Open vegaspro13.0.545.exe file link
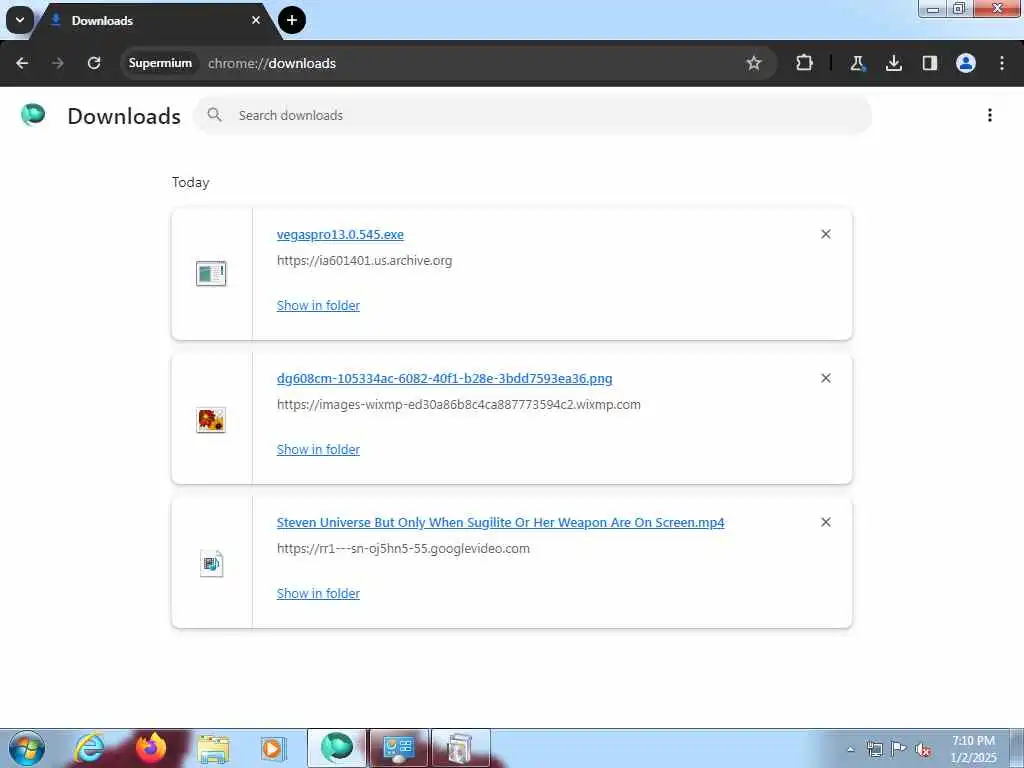The height and width of the screenshot is (768, 1024). click(340, 234)
